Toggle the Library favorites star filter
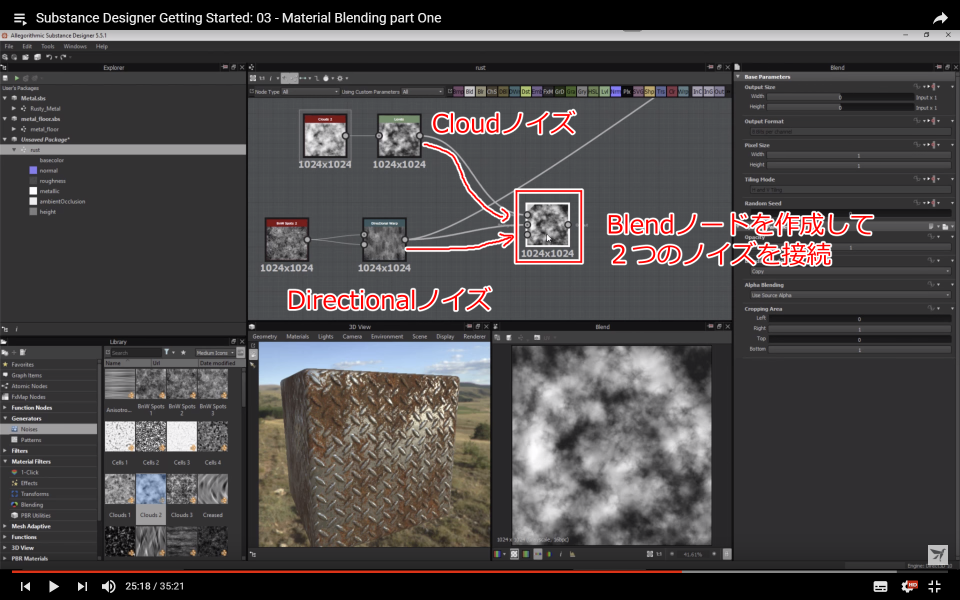Viewport: 960px width, 600px height. [183, 353]
